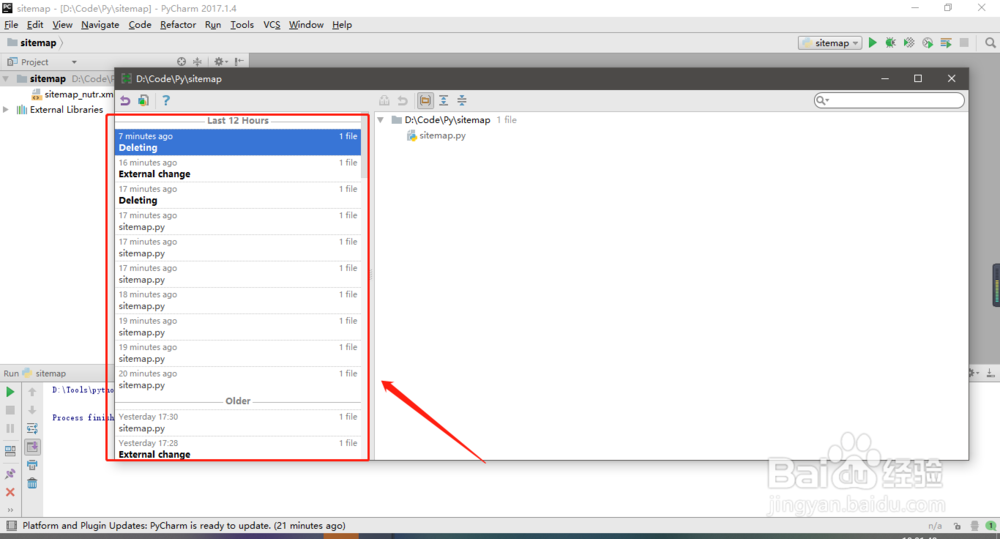
Task: Click Pause output icon in Run panel
Action: tap(10, 429)
